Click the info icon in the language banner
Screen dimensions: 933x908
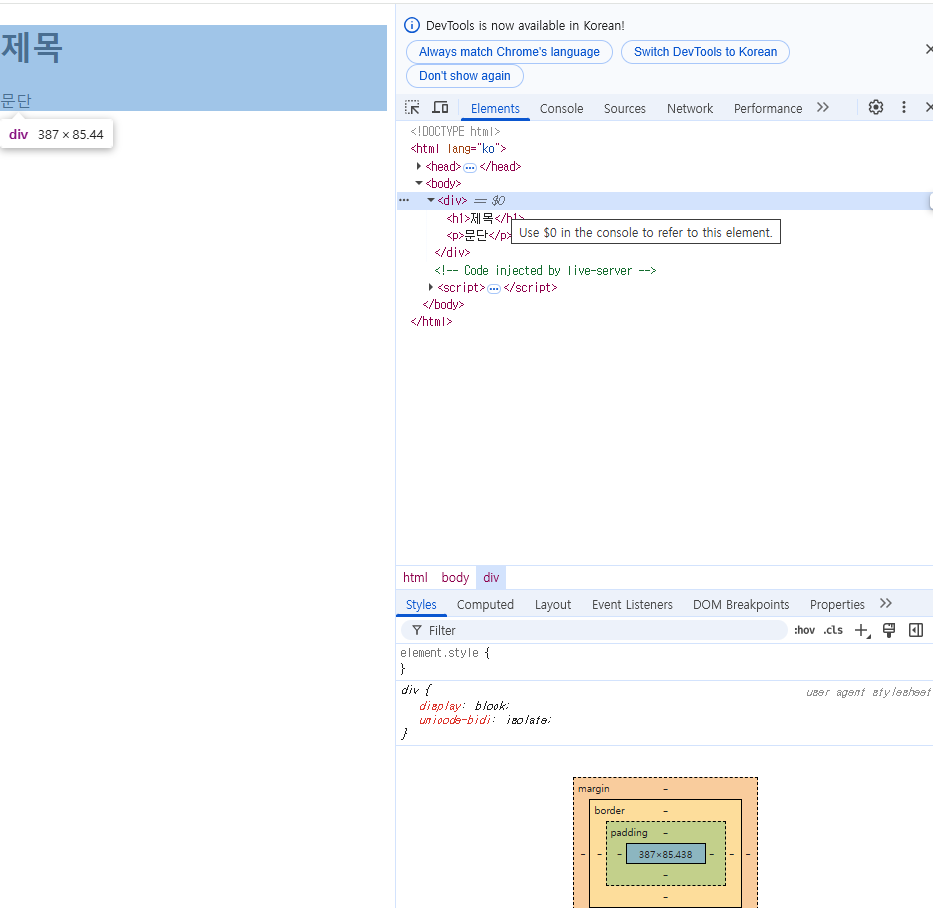click(412, 25)
